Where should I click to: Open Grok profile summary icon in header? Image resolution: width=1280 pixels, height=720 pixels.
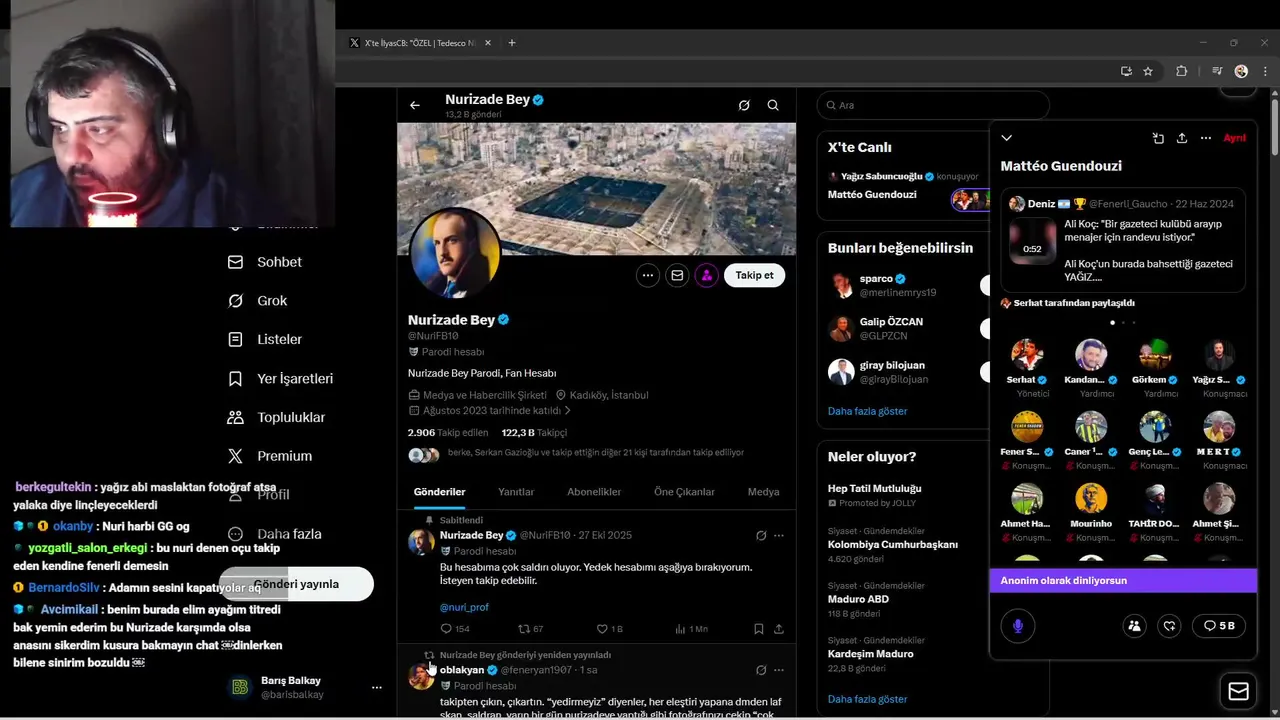tap(744, 105)
